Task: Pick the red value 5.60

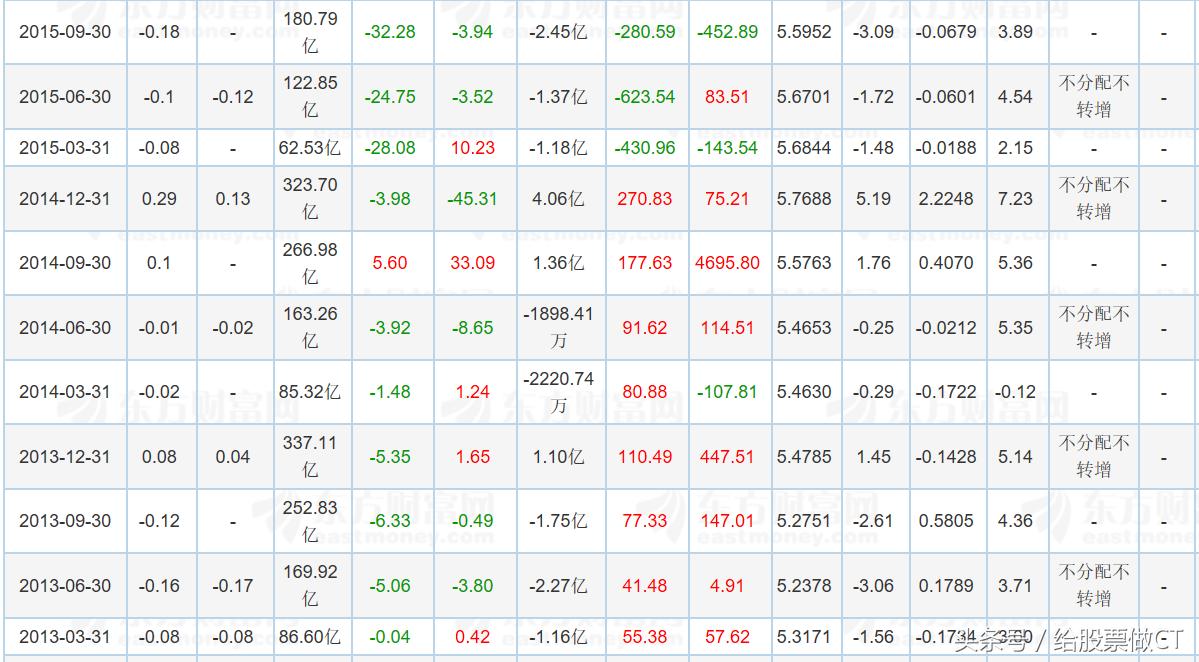Action: (x=390, y=263)
